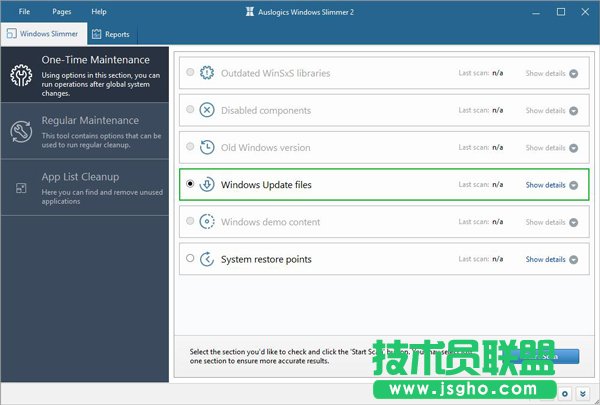Click Show details link for System restore points
Screen dimensions: 600x405
(545, 259)
